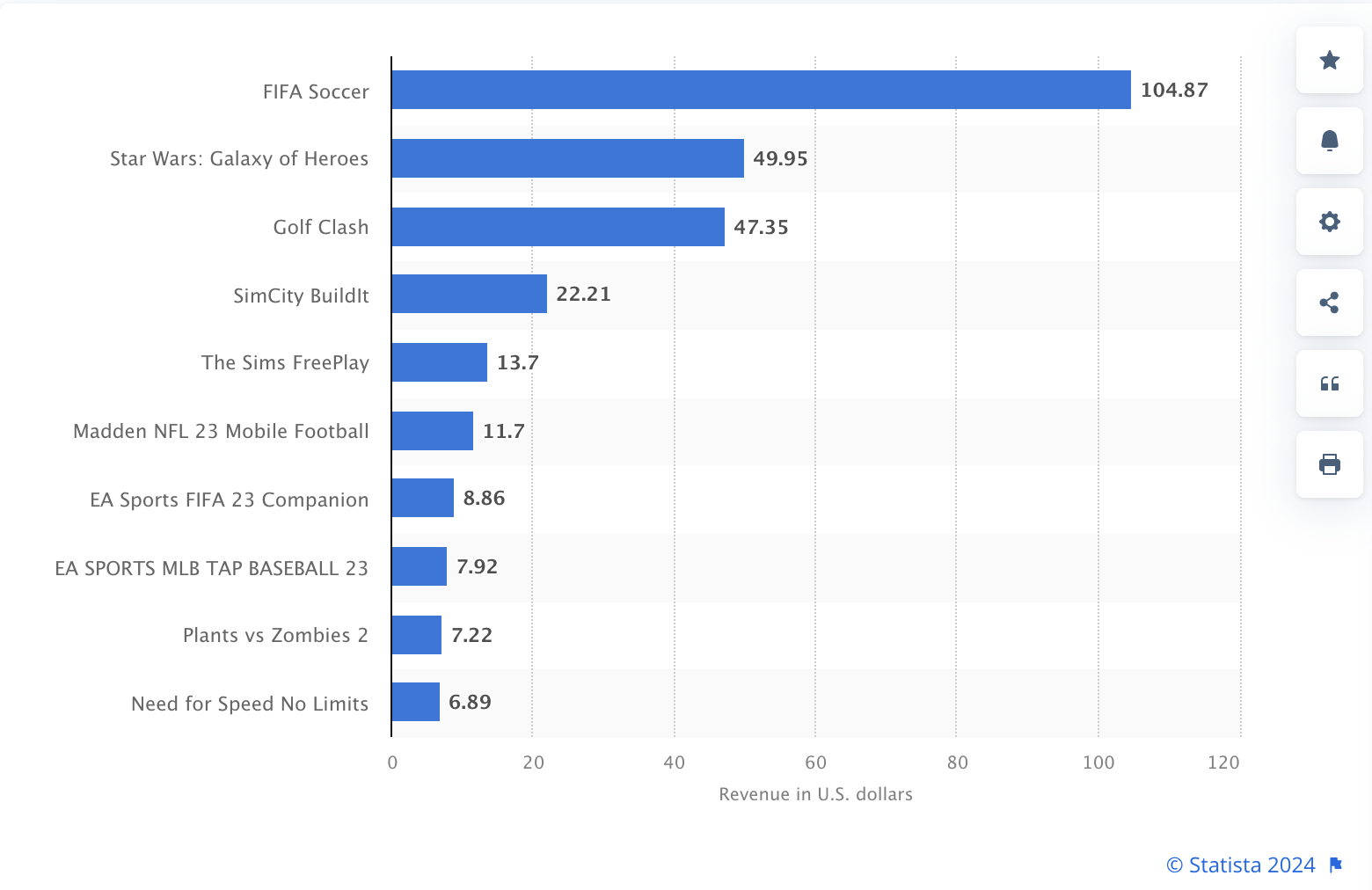The image size is (1372, 890).
Task: Click the share icon
Action: coord(1329,303)
